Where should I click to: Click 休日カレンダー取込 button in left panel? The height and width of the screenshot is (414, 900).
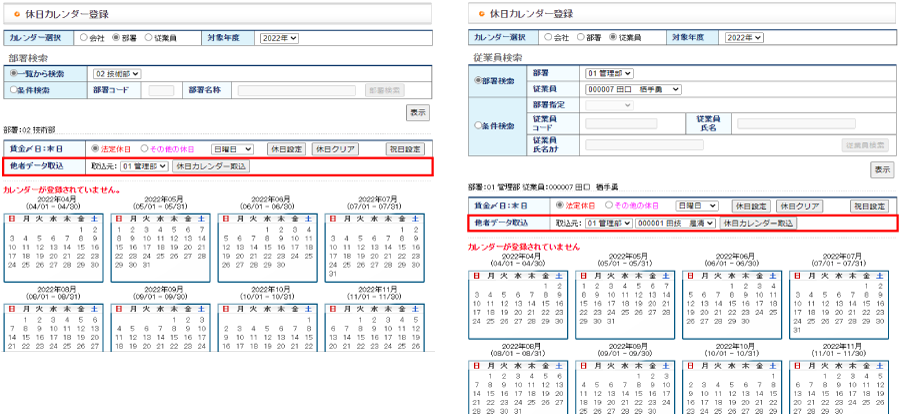point(211,166)
